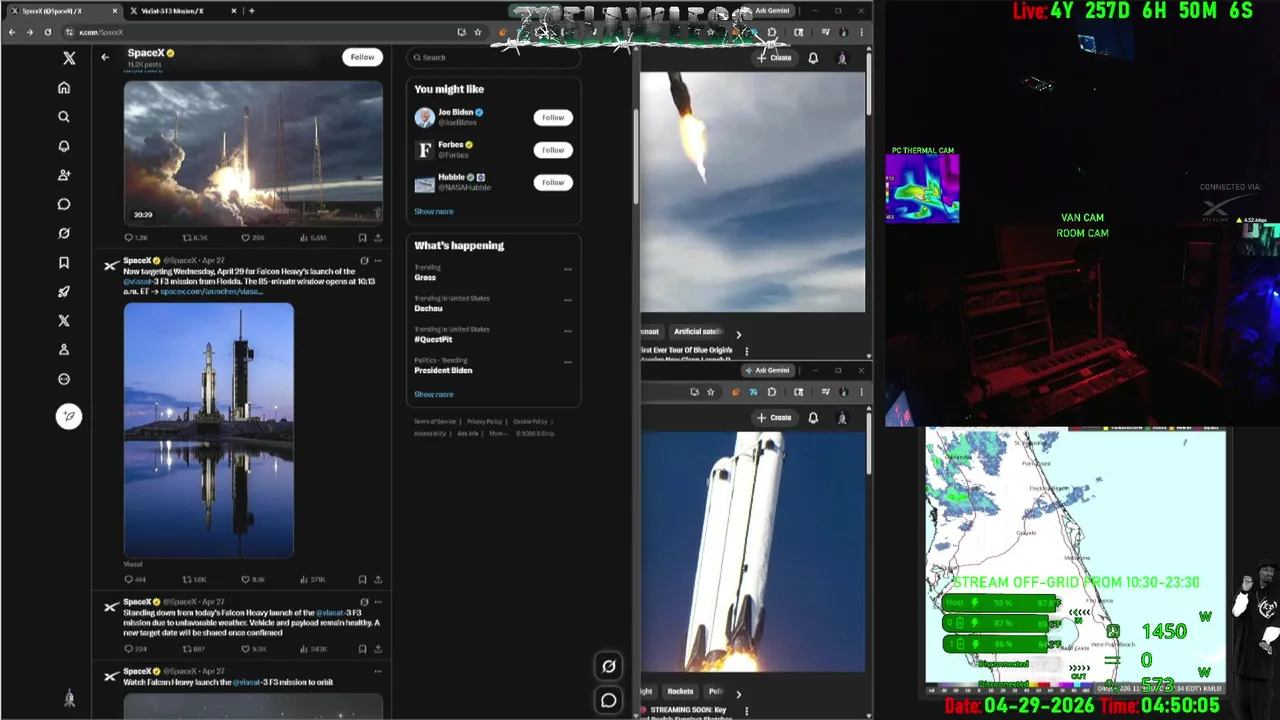Click the X search input field
Viewport: 1280px width, 720px height.
pyautogui.click(x=494, y=57)
